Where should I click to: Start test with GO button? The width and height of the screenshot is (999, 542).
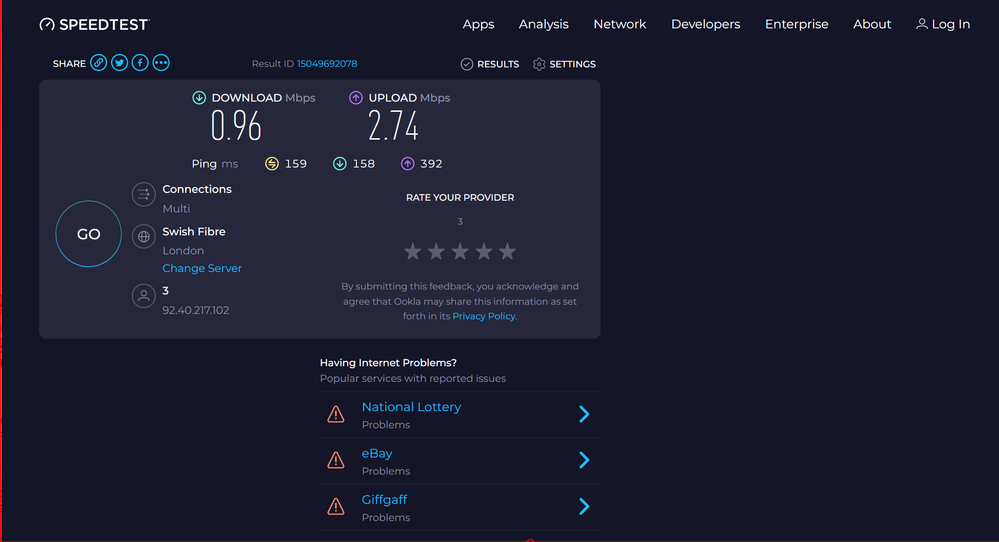89,234
